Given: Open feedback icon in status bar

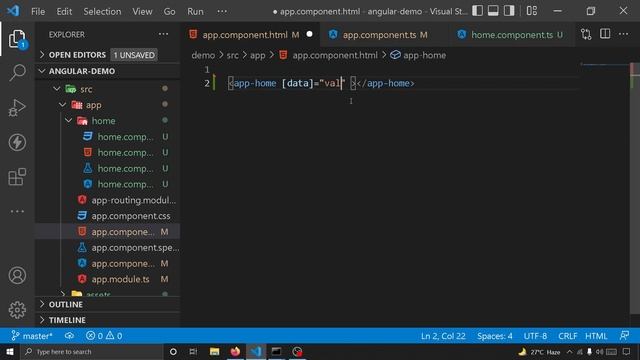Looking at the screenshot, I should pyautogui.click(x=624, y=336).
